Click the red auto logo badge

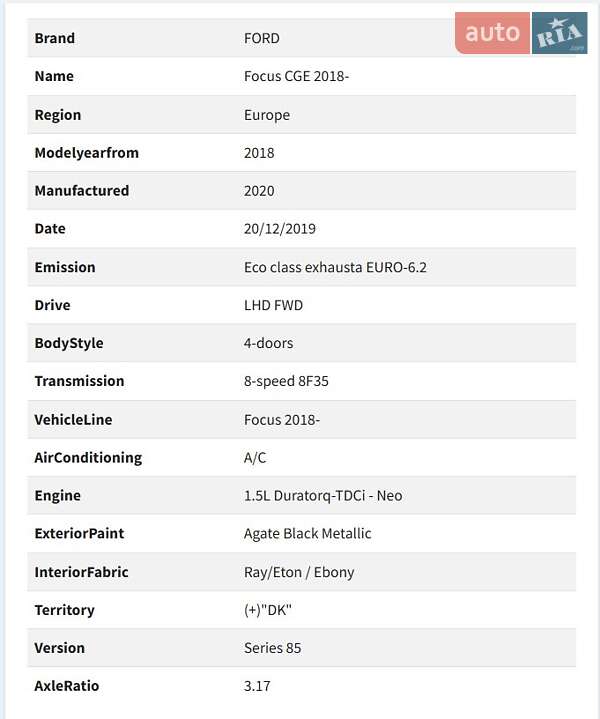click(492, 33)
